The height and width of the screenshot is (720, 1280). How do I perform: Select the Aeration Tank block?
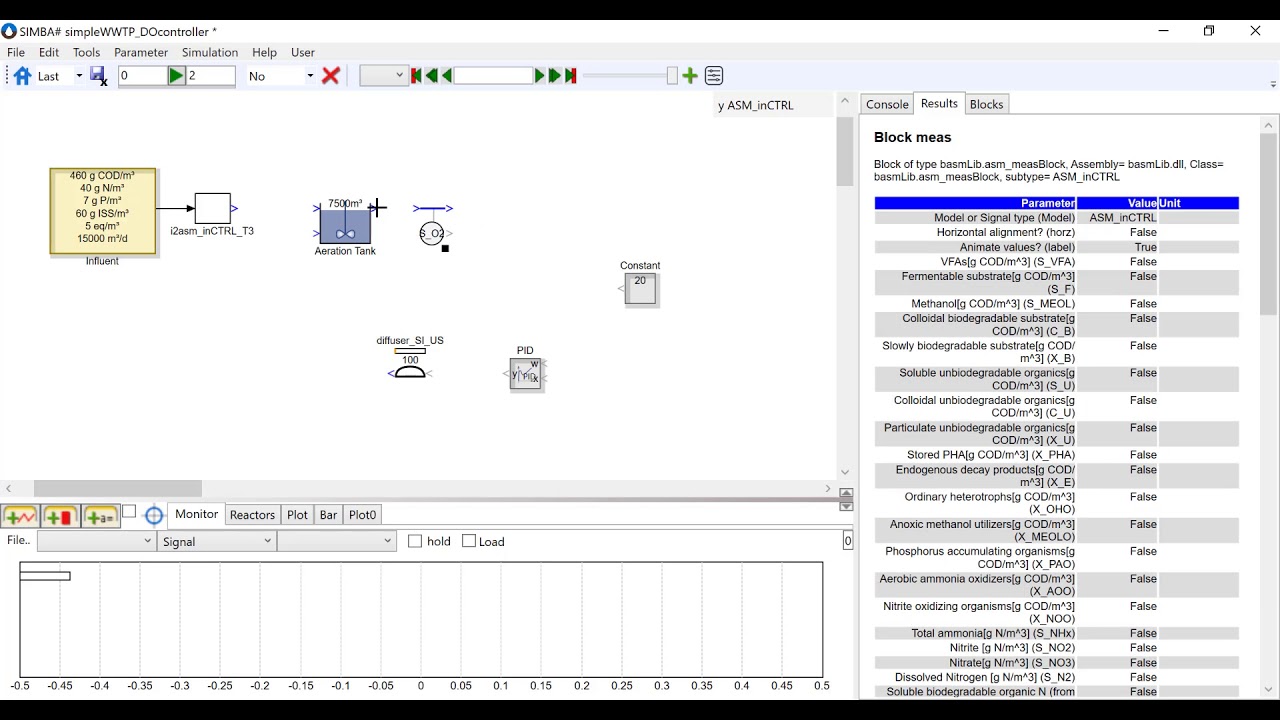pyautogui.click(x=345, y=226)
